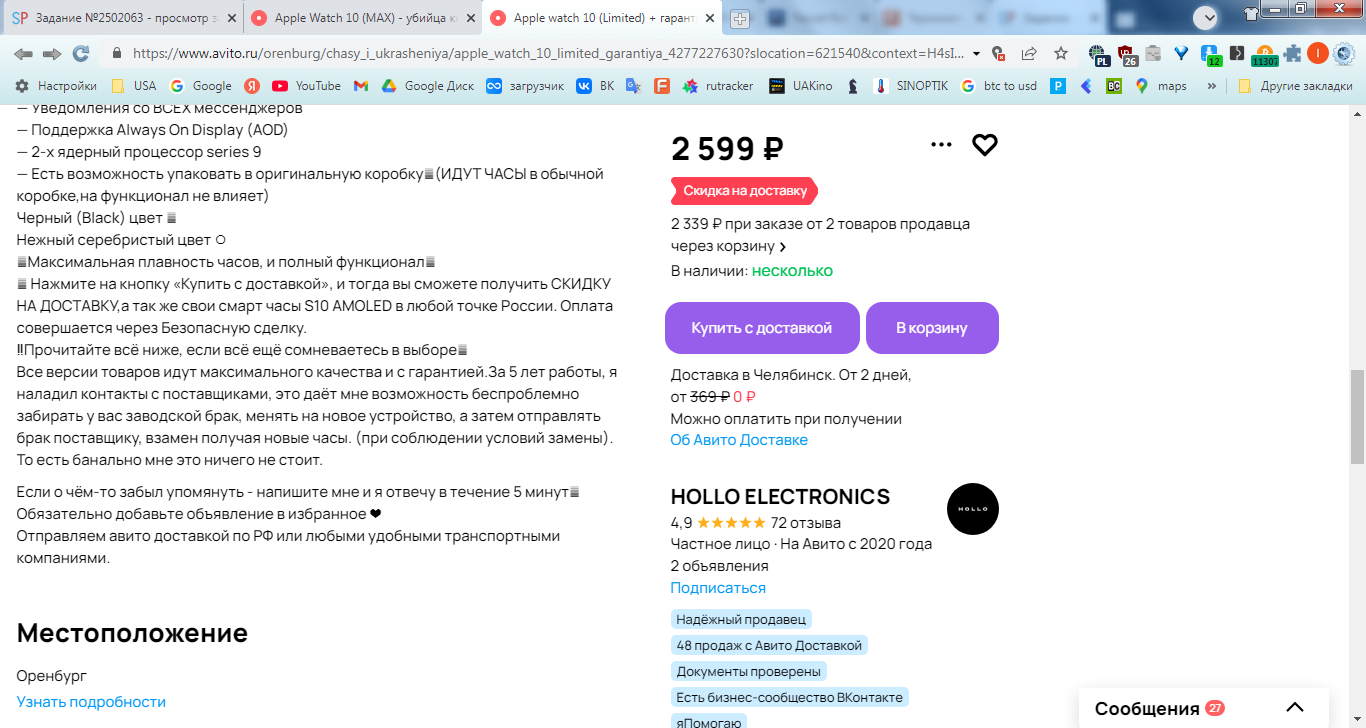The height and width of the screenshot is (728, 1366).
Task: Switch to the Задание №2502063 tab
Action: [x=122, y=18]
